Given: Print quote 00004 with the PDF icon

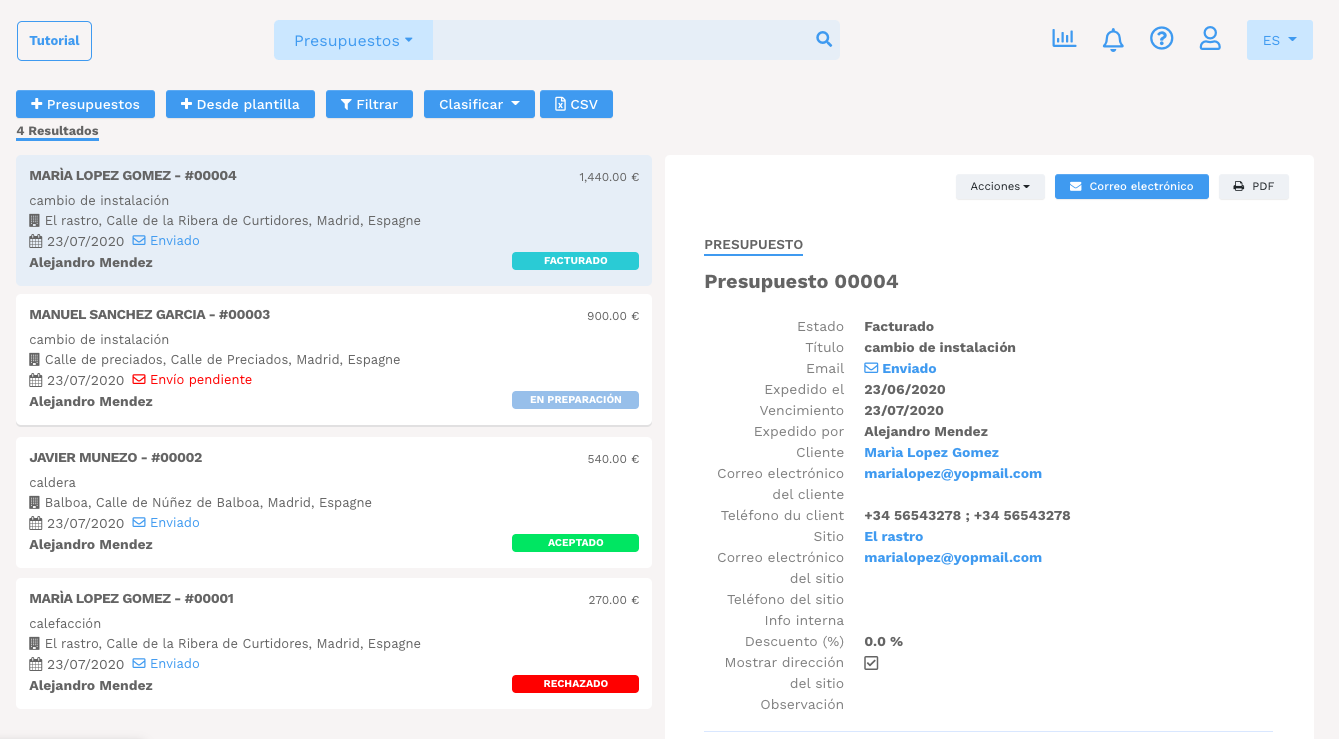Looking at the screenshot, I should (x=1253, y=186).
